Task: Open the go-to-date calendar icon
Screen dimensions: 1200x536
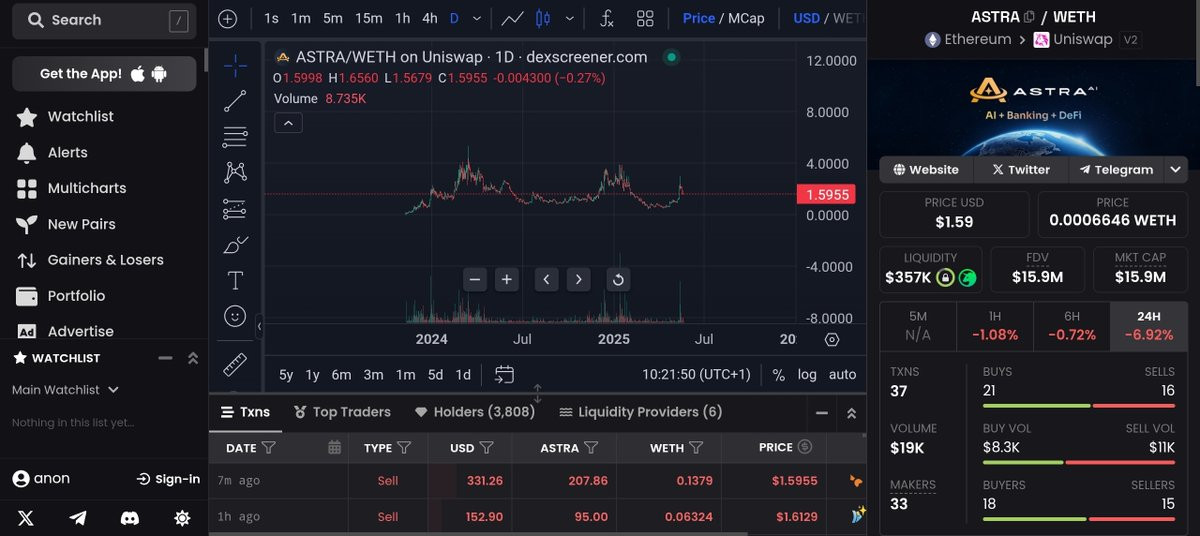Action: 504,374
